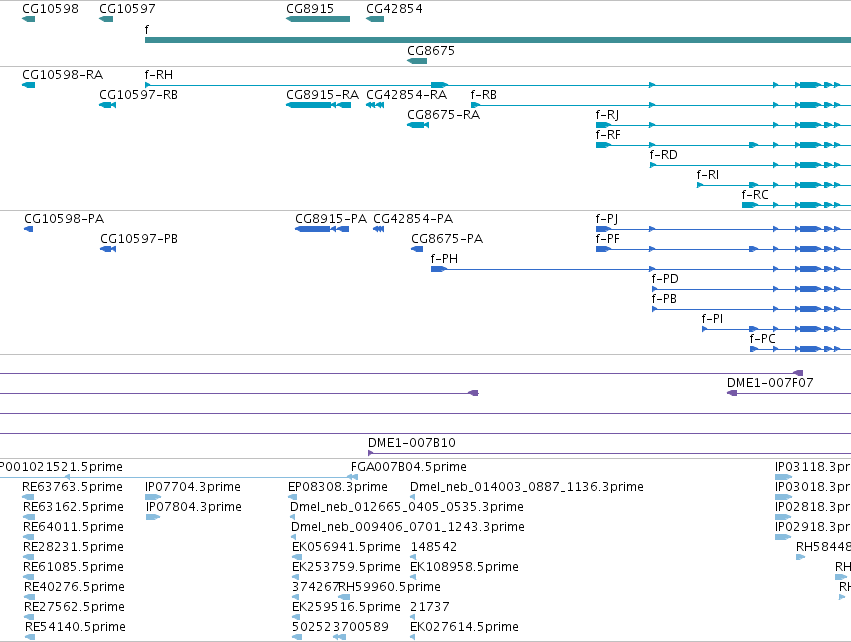Select the RE28231.5prime EST label
The width and height of the screenshot is (851, 642).
73,547
